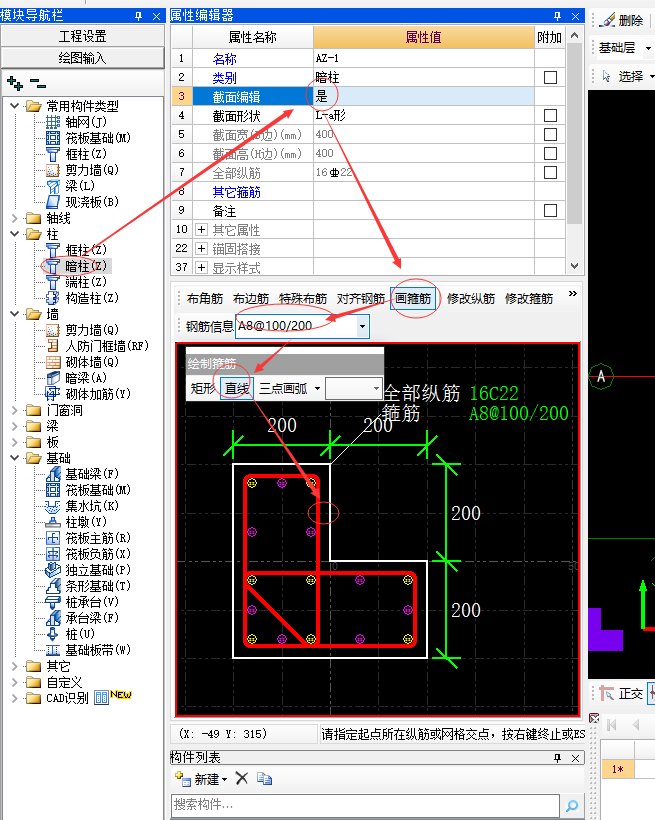Click 截面编辑 value cell showing 是
Image resolution: width=655 pixels, height=820 pixels.
(423, 96)
